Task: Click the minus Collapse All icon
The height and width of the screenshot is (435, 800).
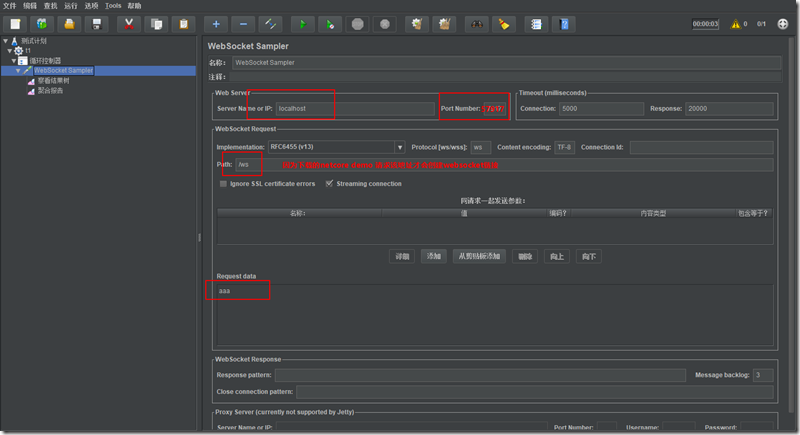Action: (243, 24)
